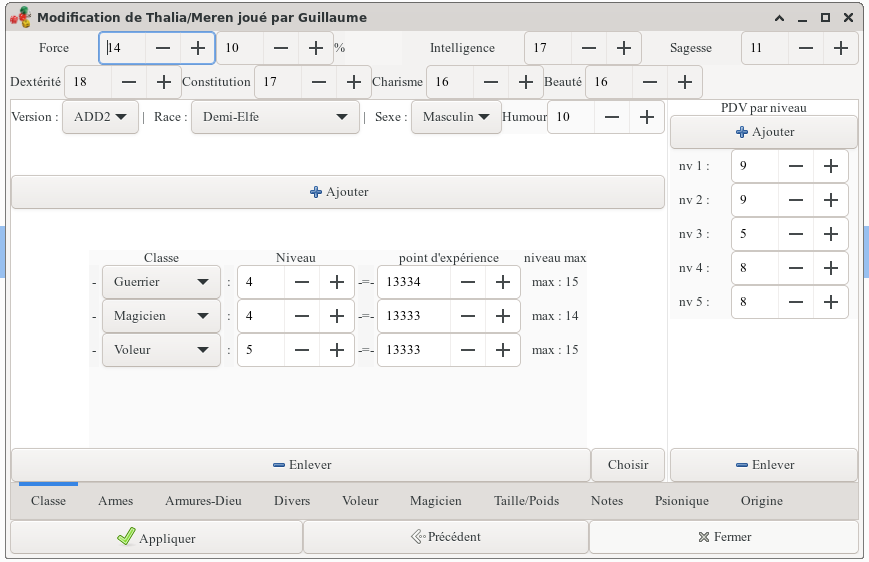Decrease the nv 4 hit points
Viewport: 869px width, 562px height.
[796, 268]
